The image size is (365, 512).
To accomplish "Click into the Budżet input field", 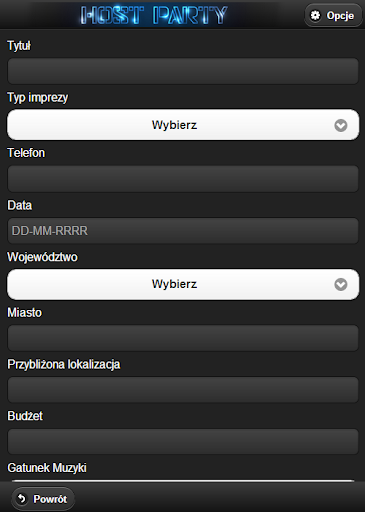I will point(183,441).
